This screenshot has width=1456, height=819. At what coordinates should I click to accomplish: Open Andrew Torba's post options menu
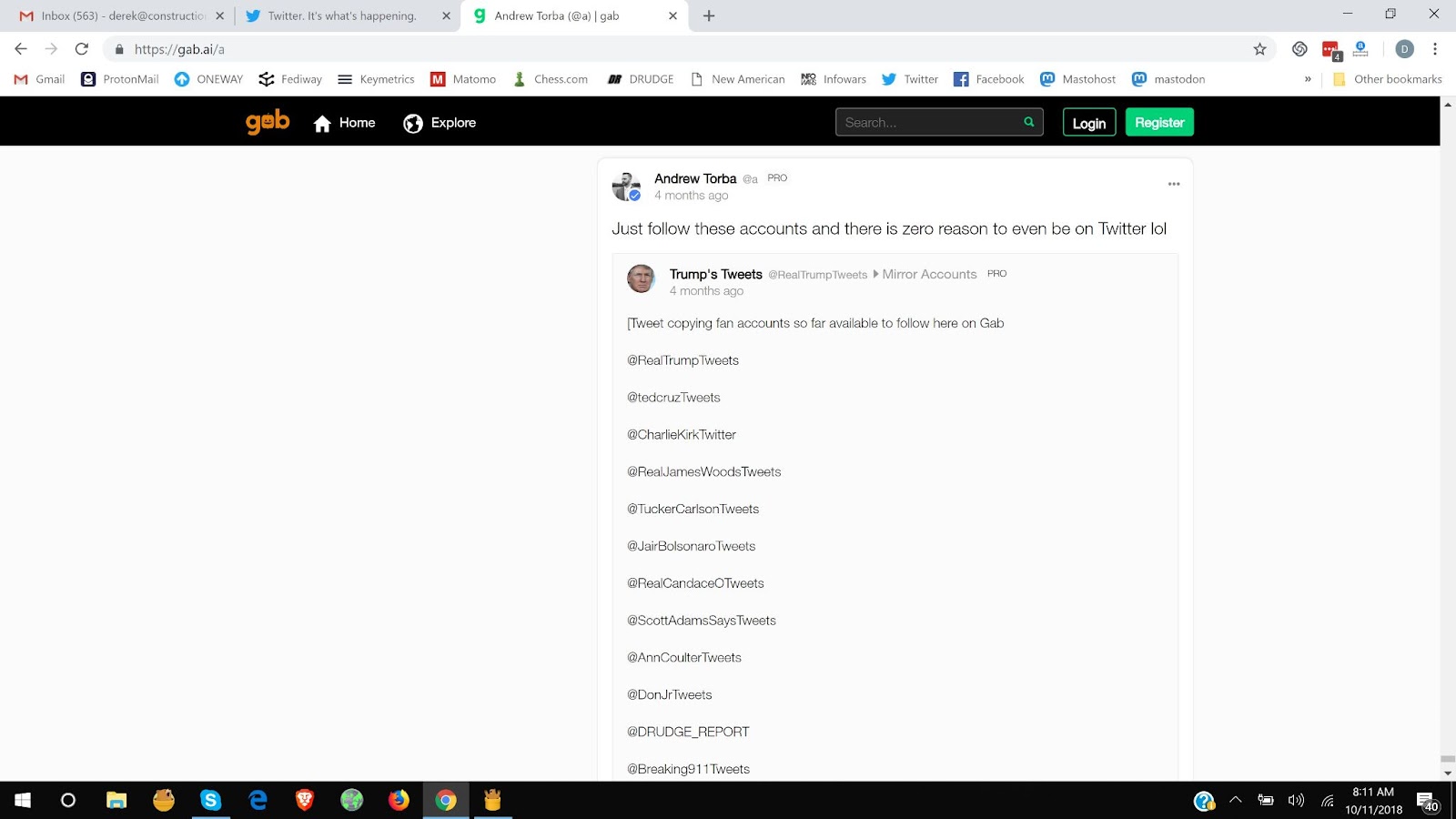pos(1174,184)
